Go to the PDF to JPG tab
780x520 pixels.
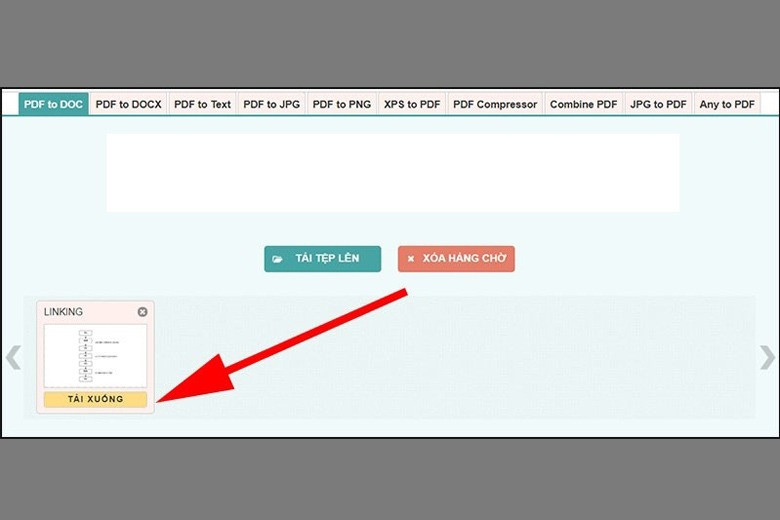point(272,104)
